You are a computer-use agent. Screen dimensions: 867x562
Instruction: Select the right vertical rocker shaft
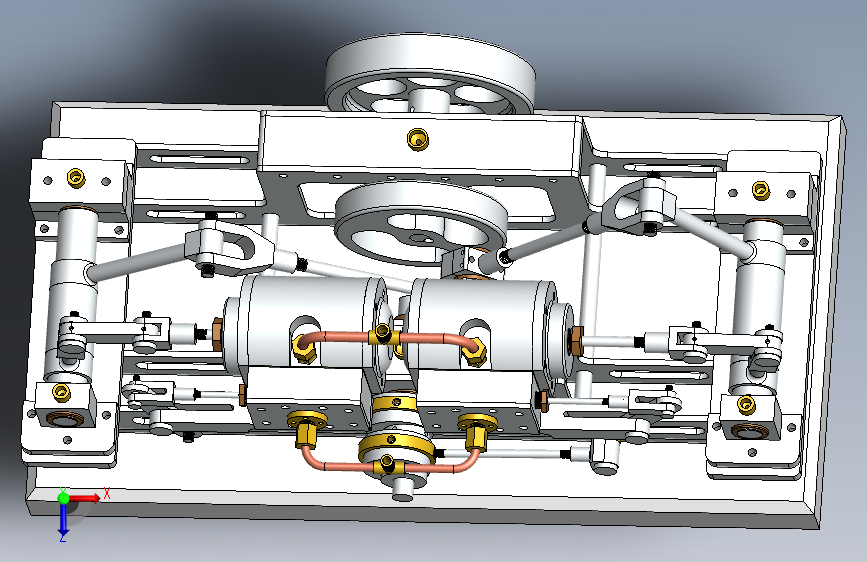(x=758, y=304)
